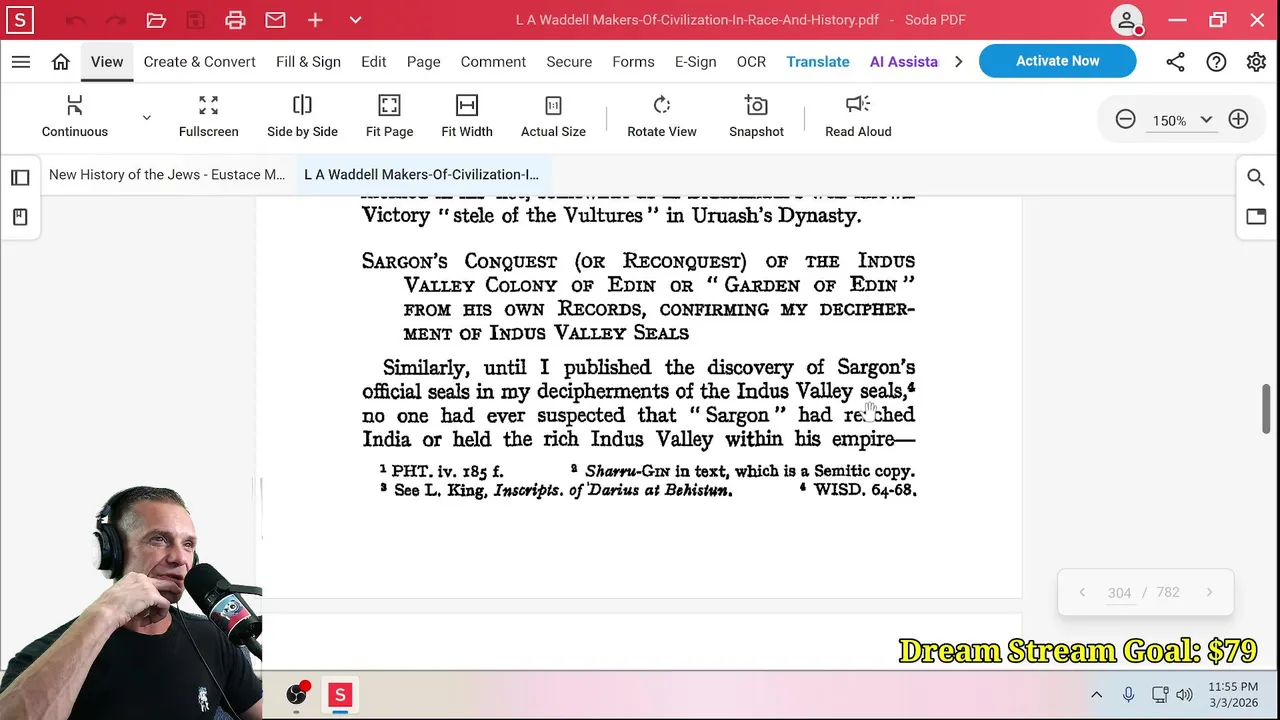This screenshot has width=1280, height=720.
Task: Email the document via envelope icon
Action: coord(275,20)
